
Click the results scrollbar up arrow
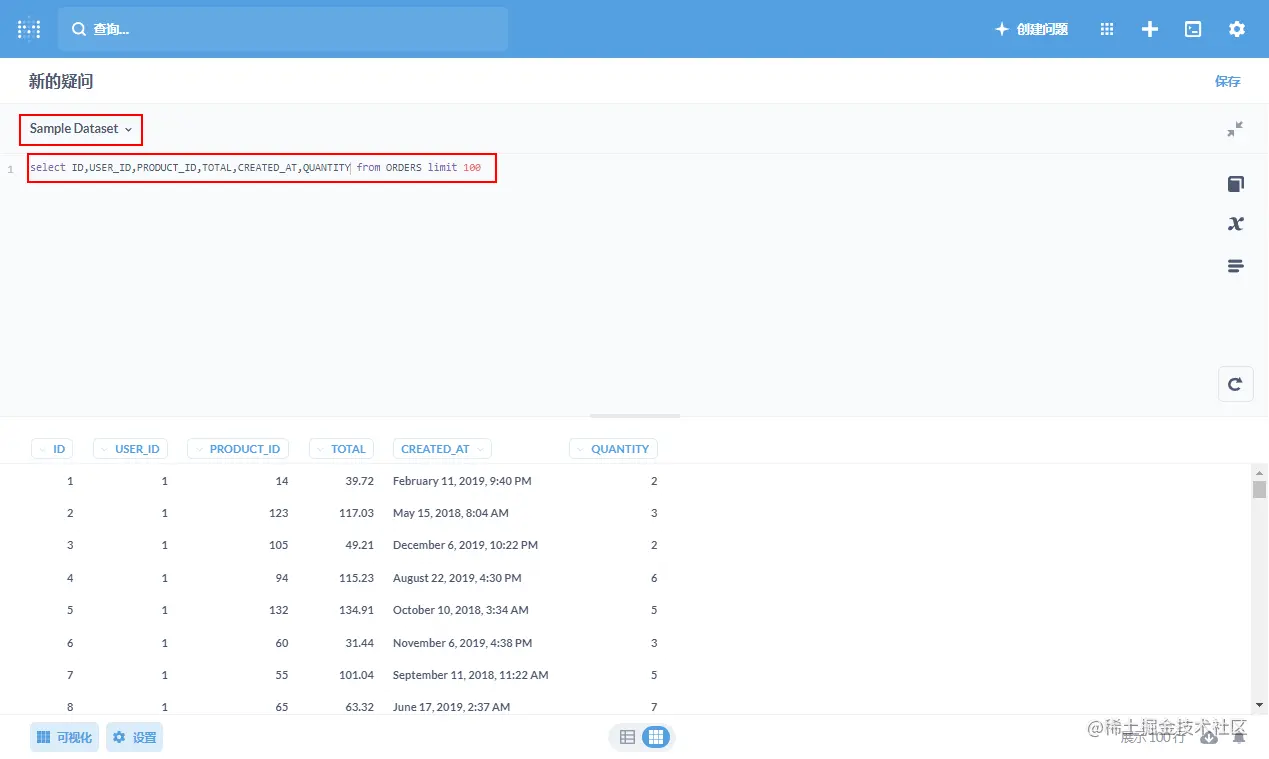click(1259, 472)
